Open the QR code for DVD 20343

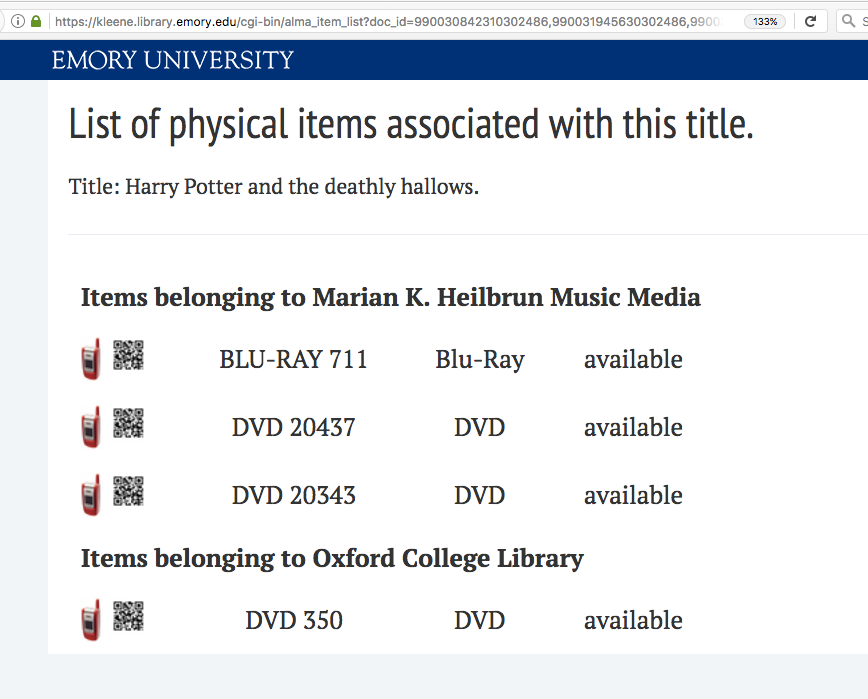128,491
